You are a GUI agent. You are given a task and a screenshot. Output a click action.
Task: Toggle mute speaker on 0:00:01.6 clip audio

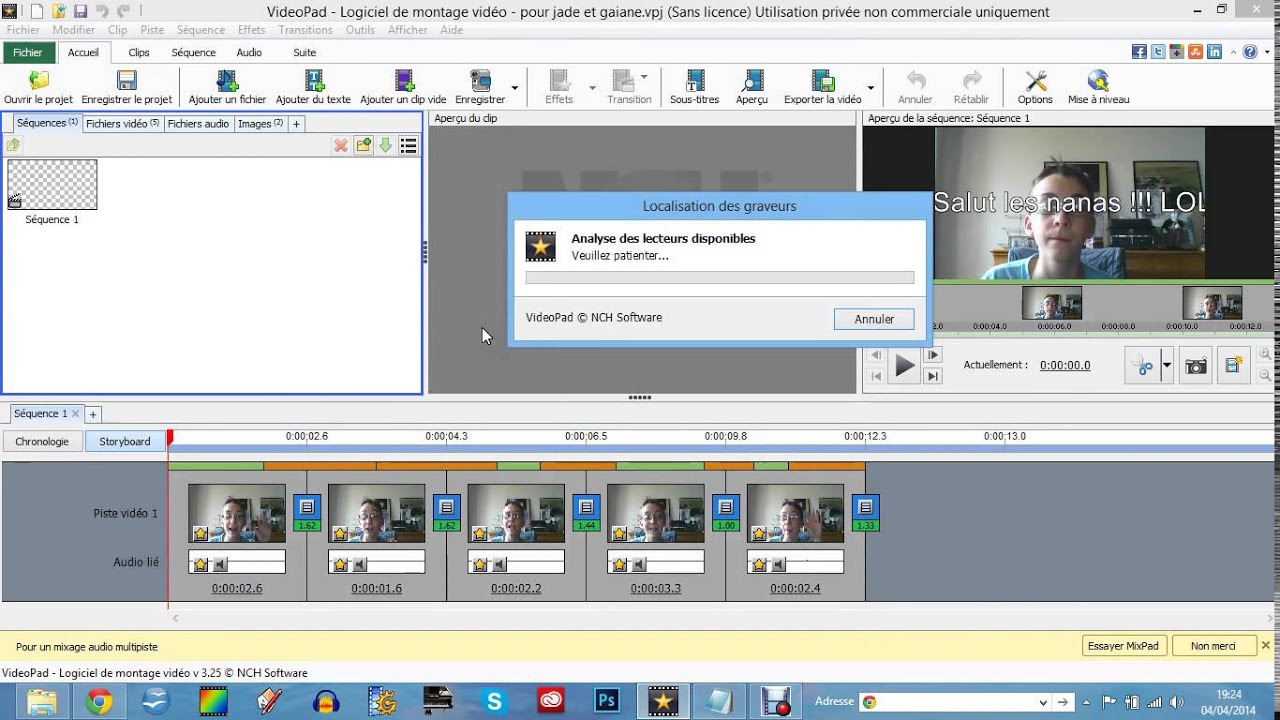[359, 564]
